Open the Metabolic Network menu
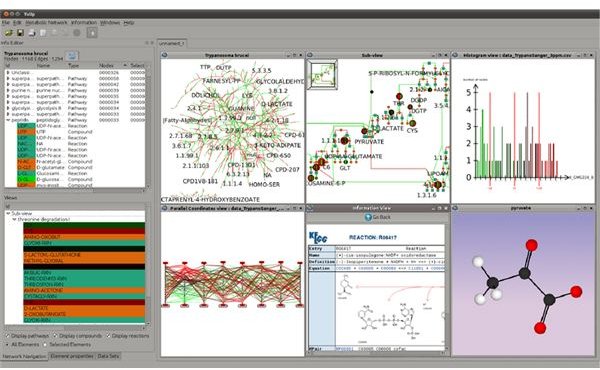Screen dimensions: 600x370 pyautogui.click(x=46, y=23)
